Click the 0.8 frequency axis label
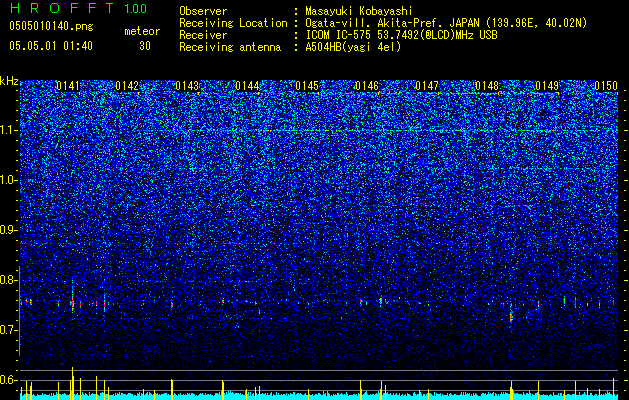Image resolution: width=629 pixels, height=400 pixels. (9, 280)
